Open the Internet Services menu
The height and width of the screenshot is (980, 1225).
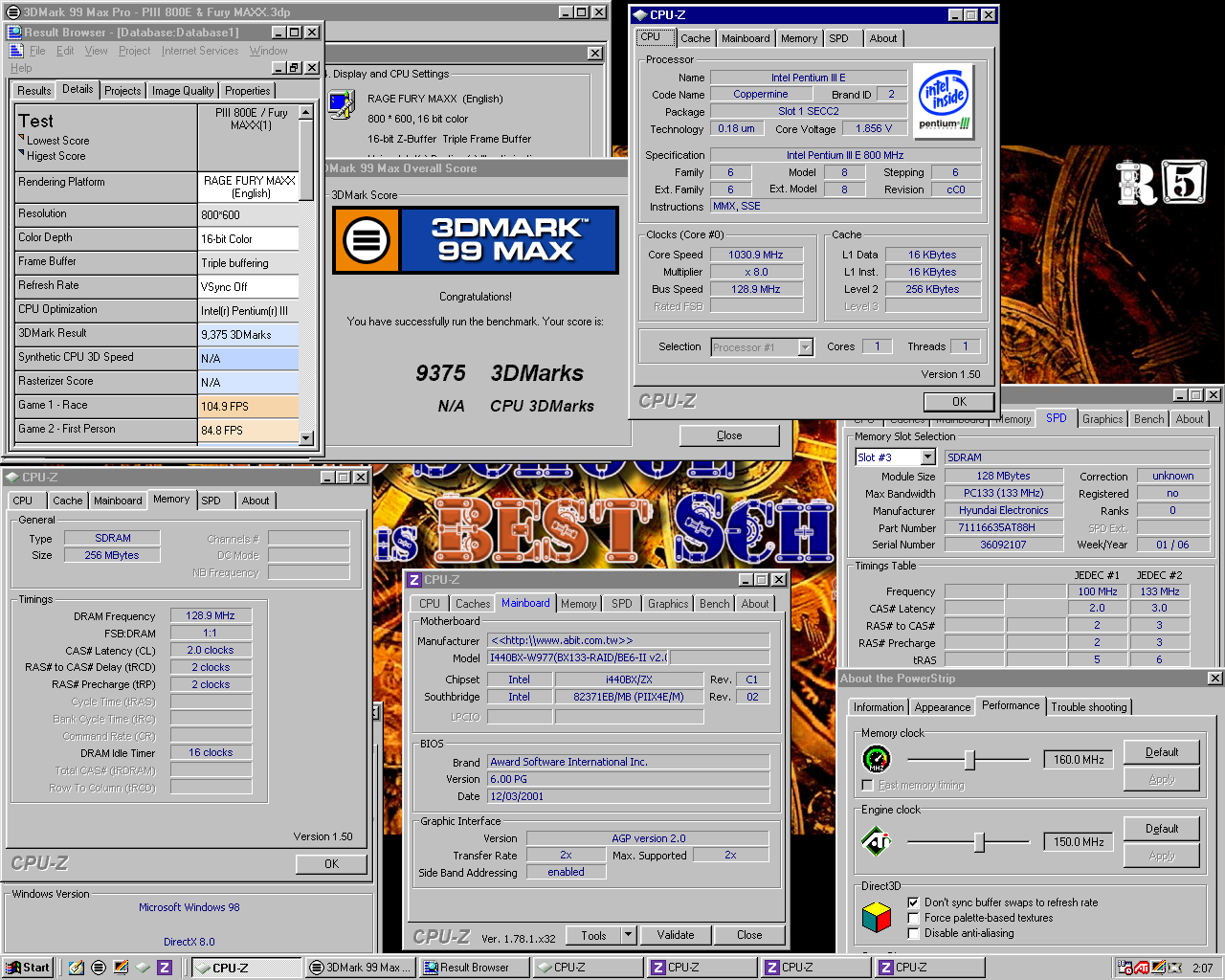[200, 51]
